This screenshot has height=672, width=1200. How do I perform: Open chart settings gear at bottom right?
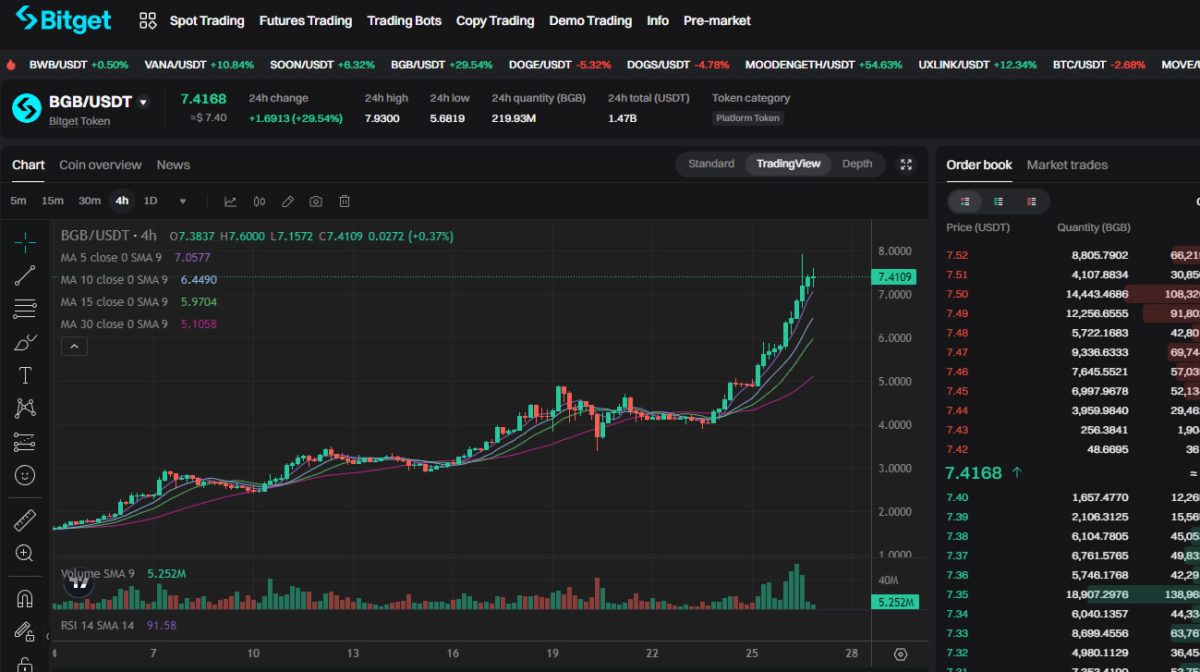(900, 654)
